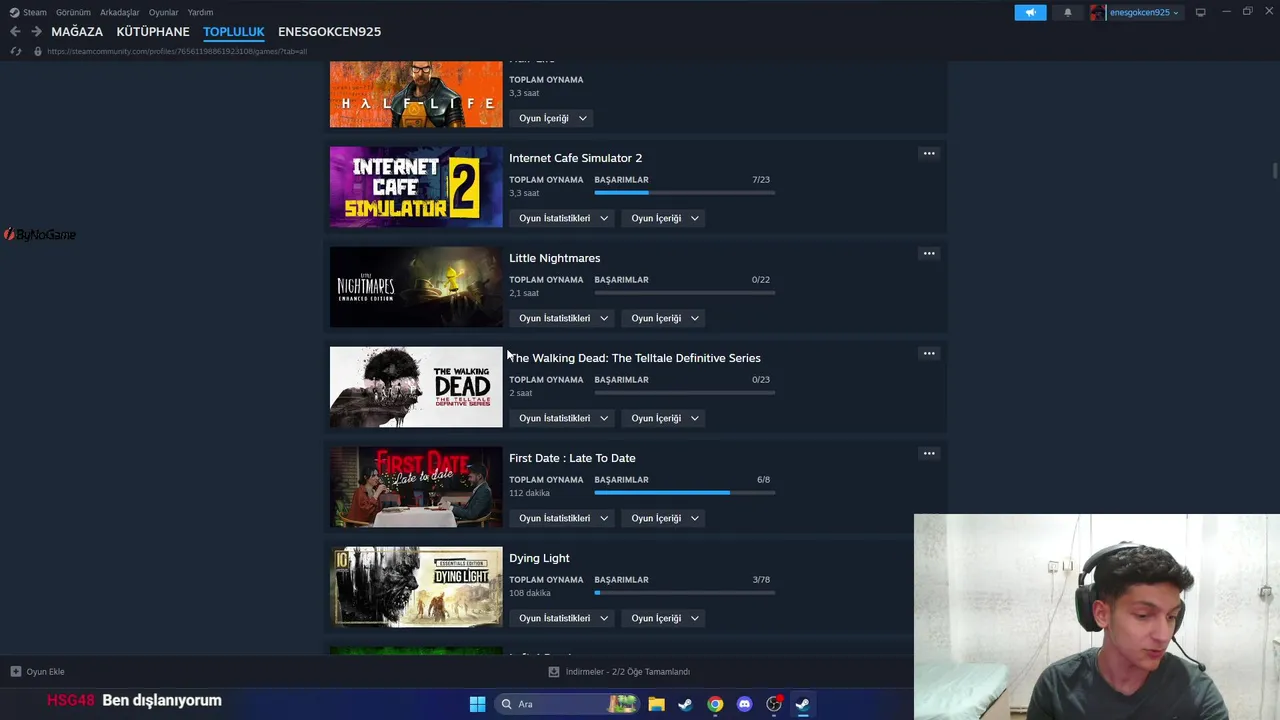The height and width of the screenshot is (720, 1280).
Task: Expand Oyun İçeriği for The Walking Dead
Action: pyautogui.click(x=665, y=418)
